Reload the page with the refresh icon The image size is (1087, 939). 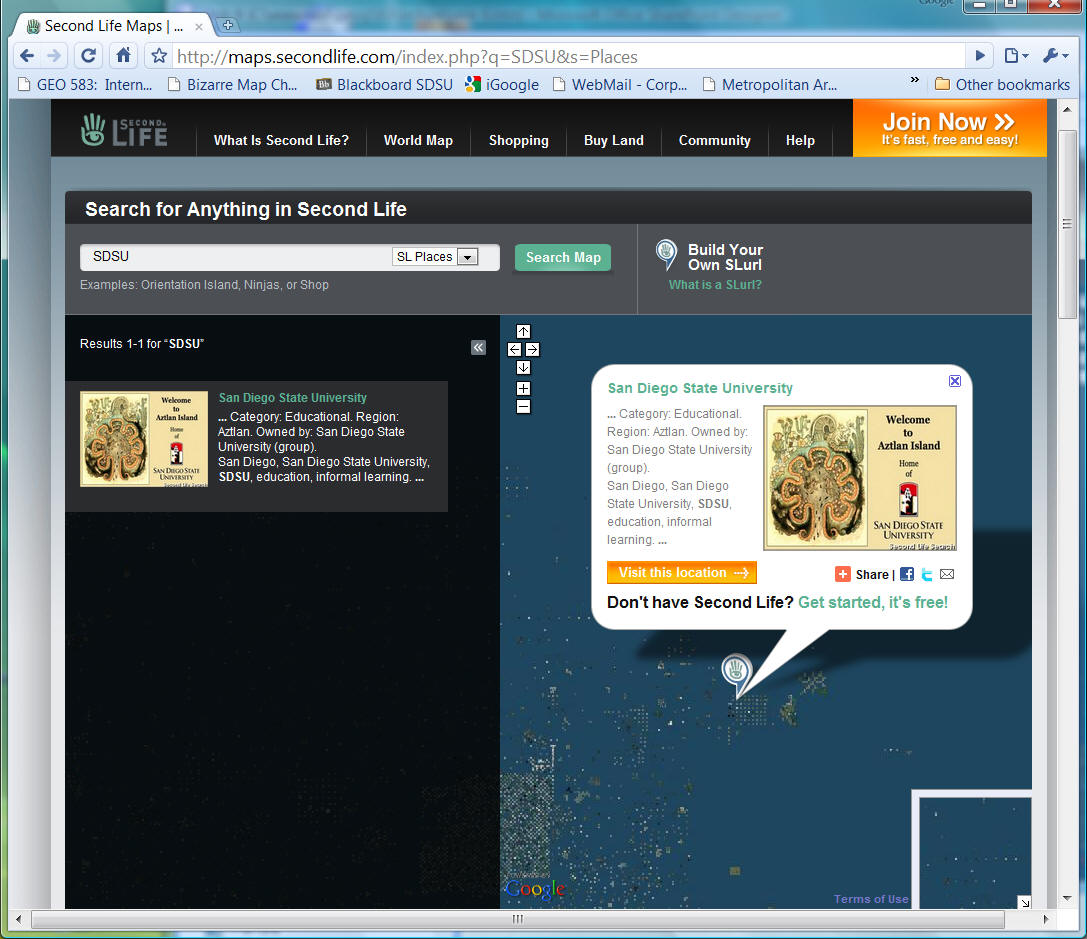[88, 55]
